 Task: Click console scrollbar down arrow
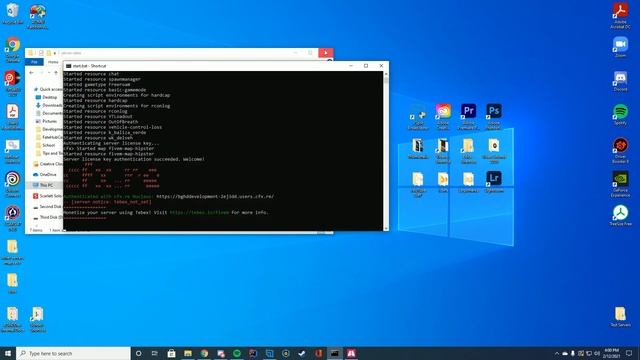tap(386, 229)
